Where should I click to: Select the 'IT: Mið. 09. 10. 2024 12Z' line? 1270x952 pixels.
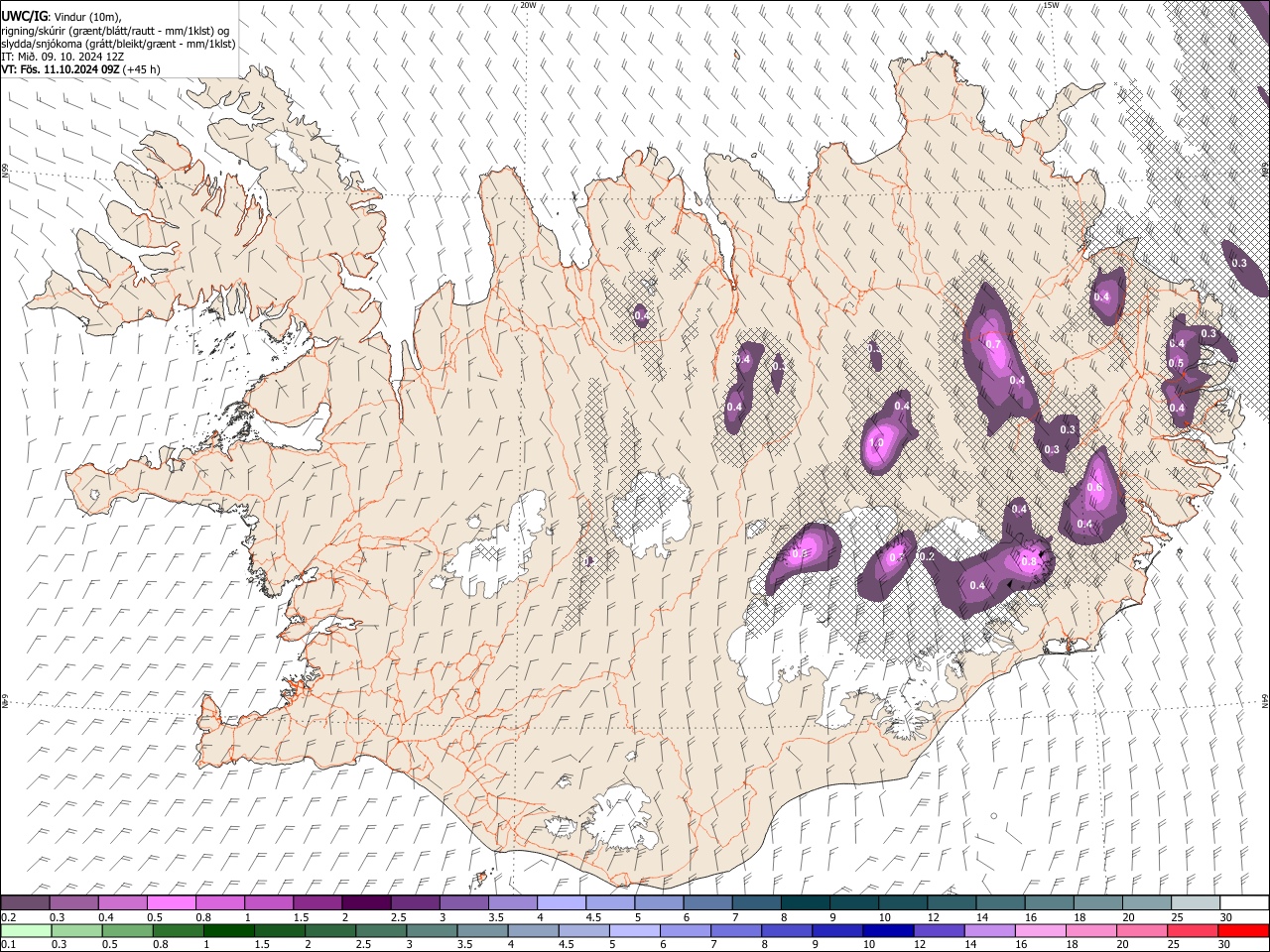[x=63, y=57]
